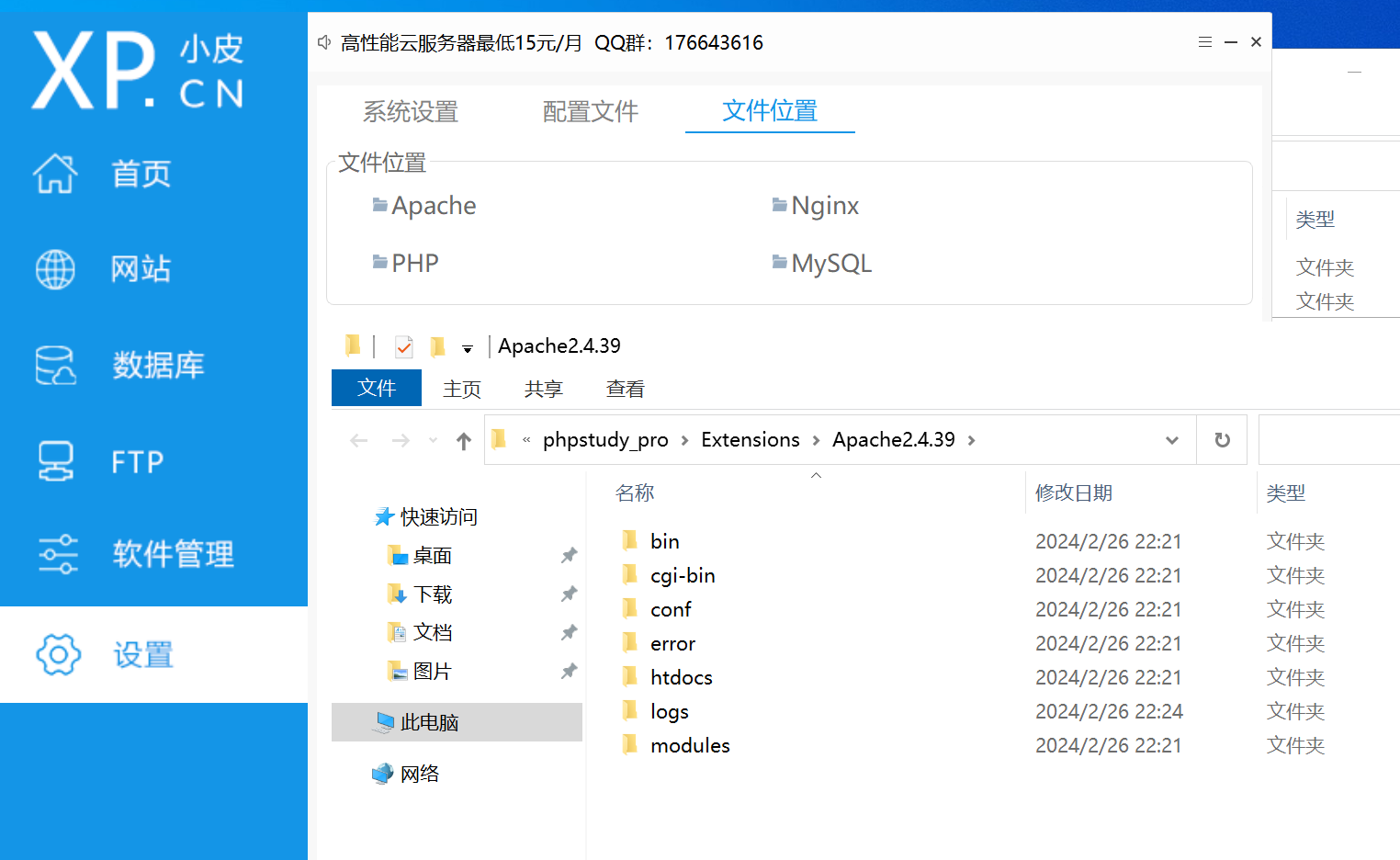Viewport: 1400px width, 860px height.
Task: Click 类型 column header in background window
Action: (1315, 220)
